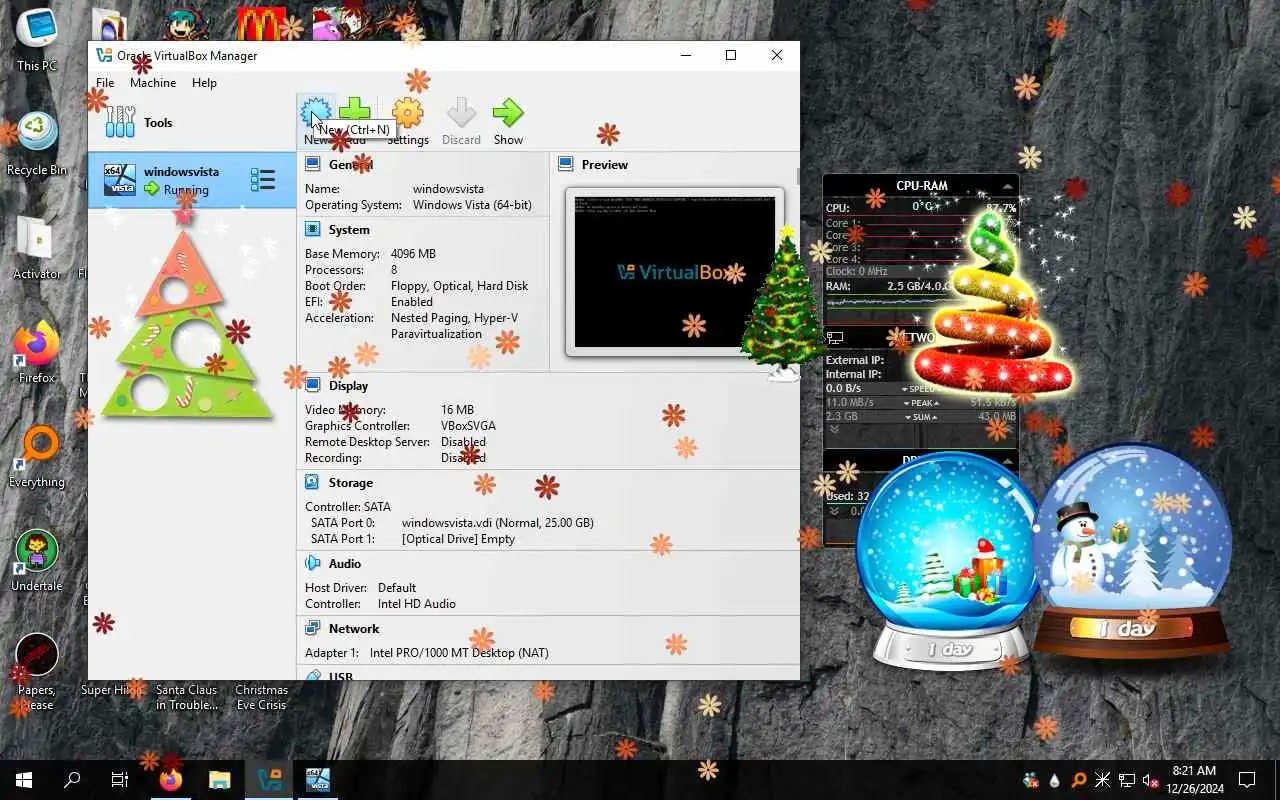Click the Storage section header

(x=350, y=482)
